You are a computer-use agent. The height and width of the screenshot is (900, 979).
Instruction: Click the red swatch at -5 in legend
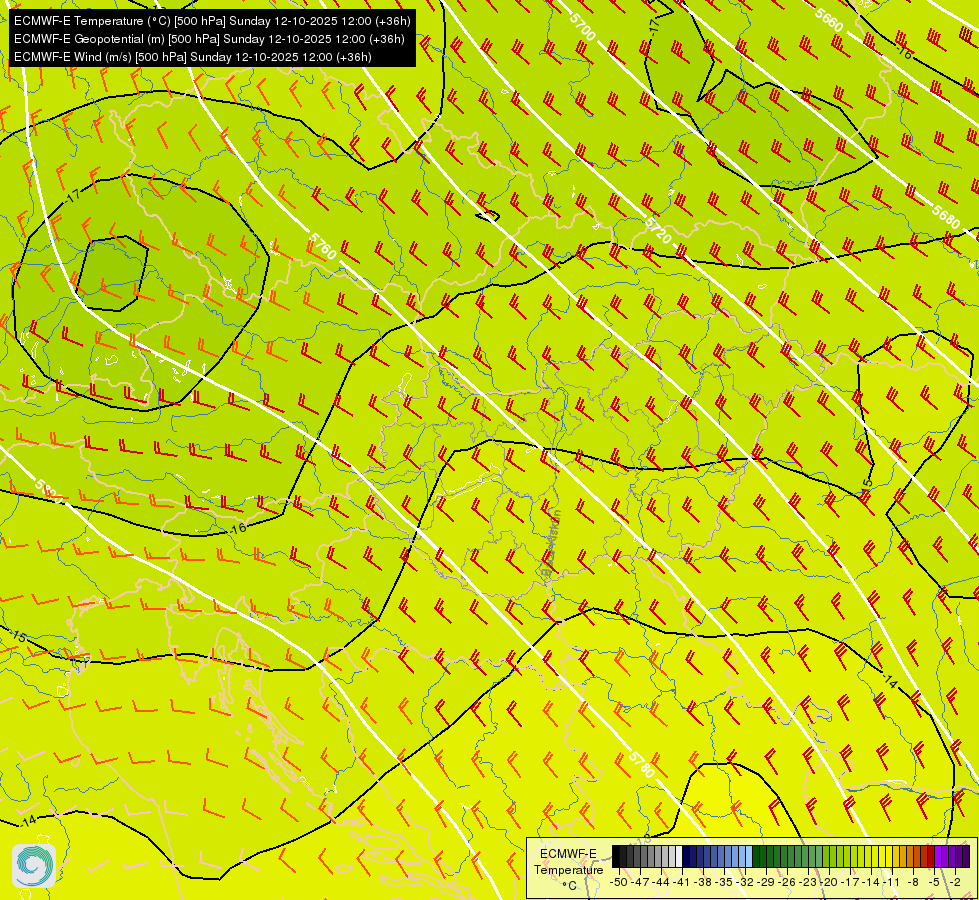(x=930, y=856)
